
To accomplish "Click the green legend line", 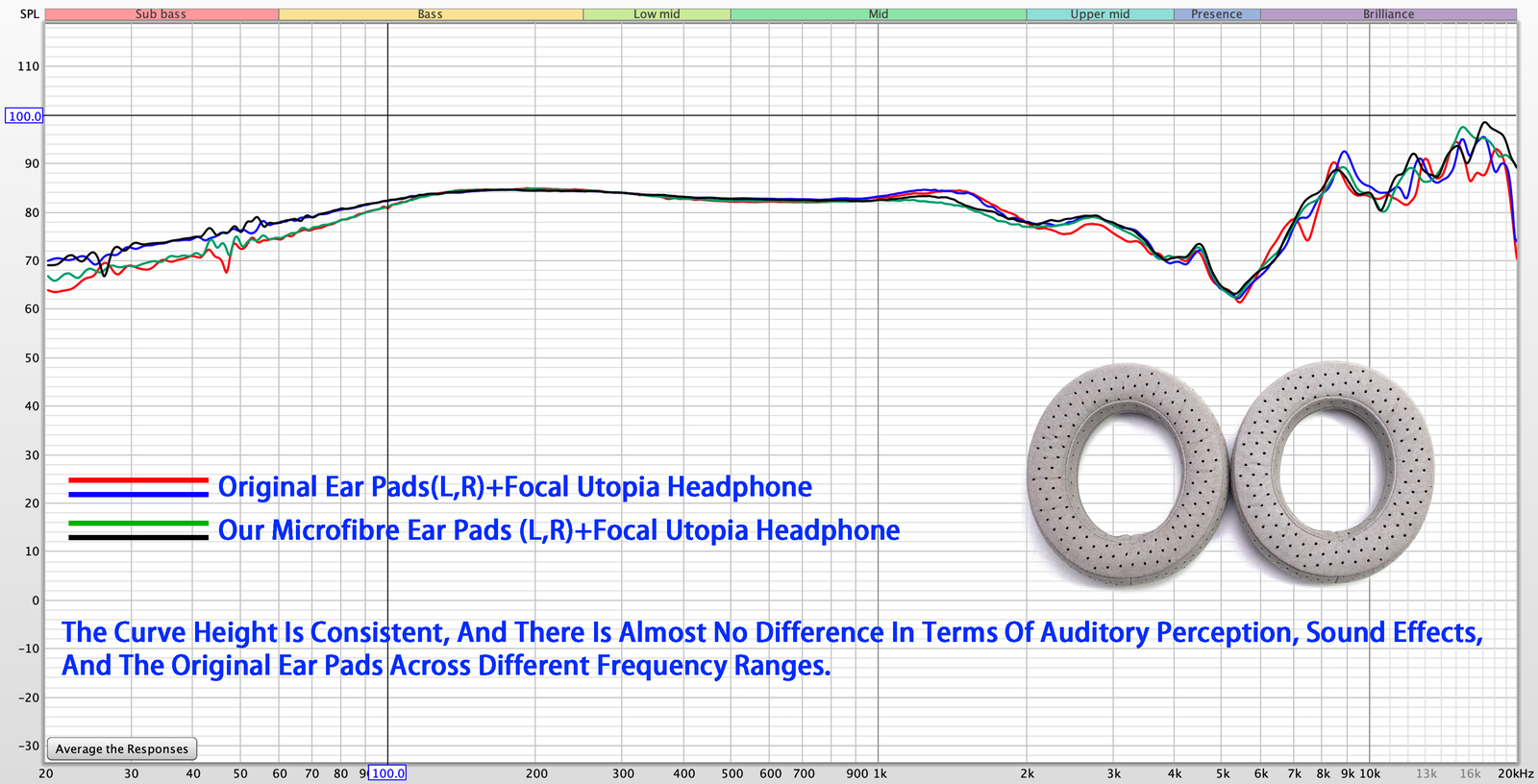I will pyautogui.click(x=138, y=524).
